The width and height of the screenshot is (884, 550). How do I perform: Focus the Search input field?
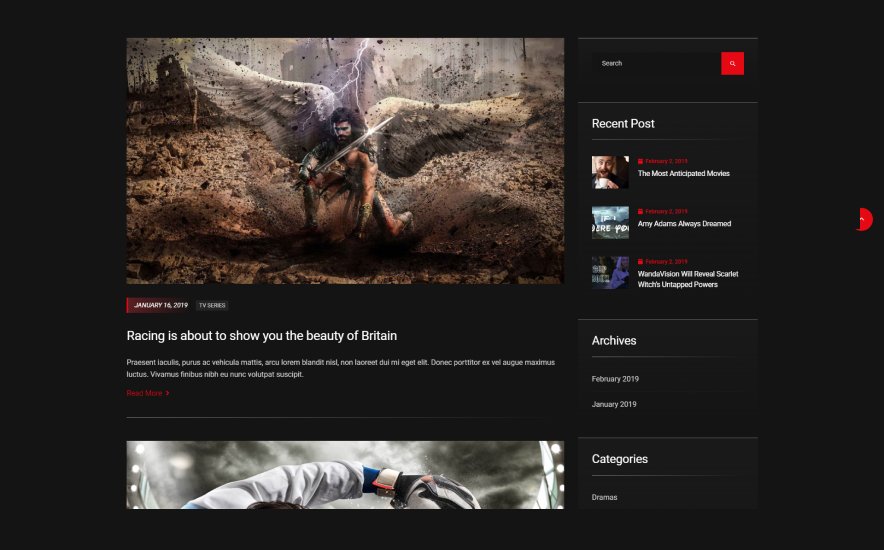coord(656,64)
